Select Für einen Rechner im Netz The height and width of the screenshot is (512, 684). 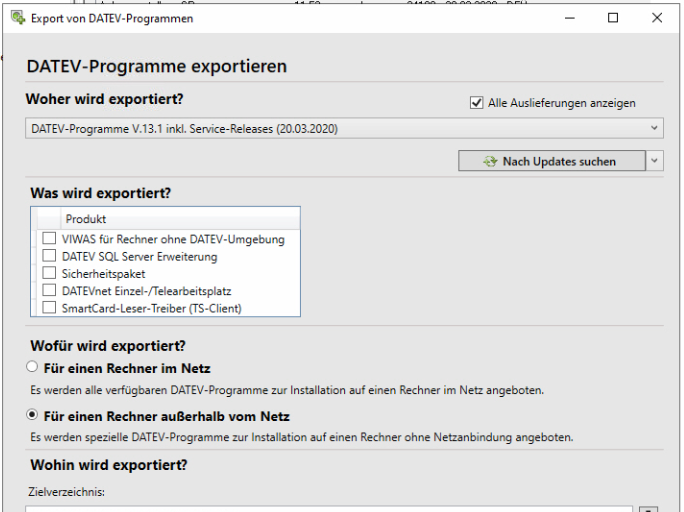tap(32, 366)
